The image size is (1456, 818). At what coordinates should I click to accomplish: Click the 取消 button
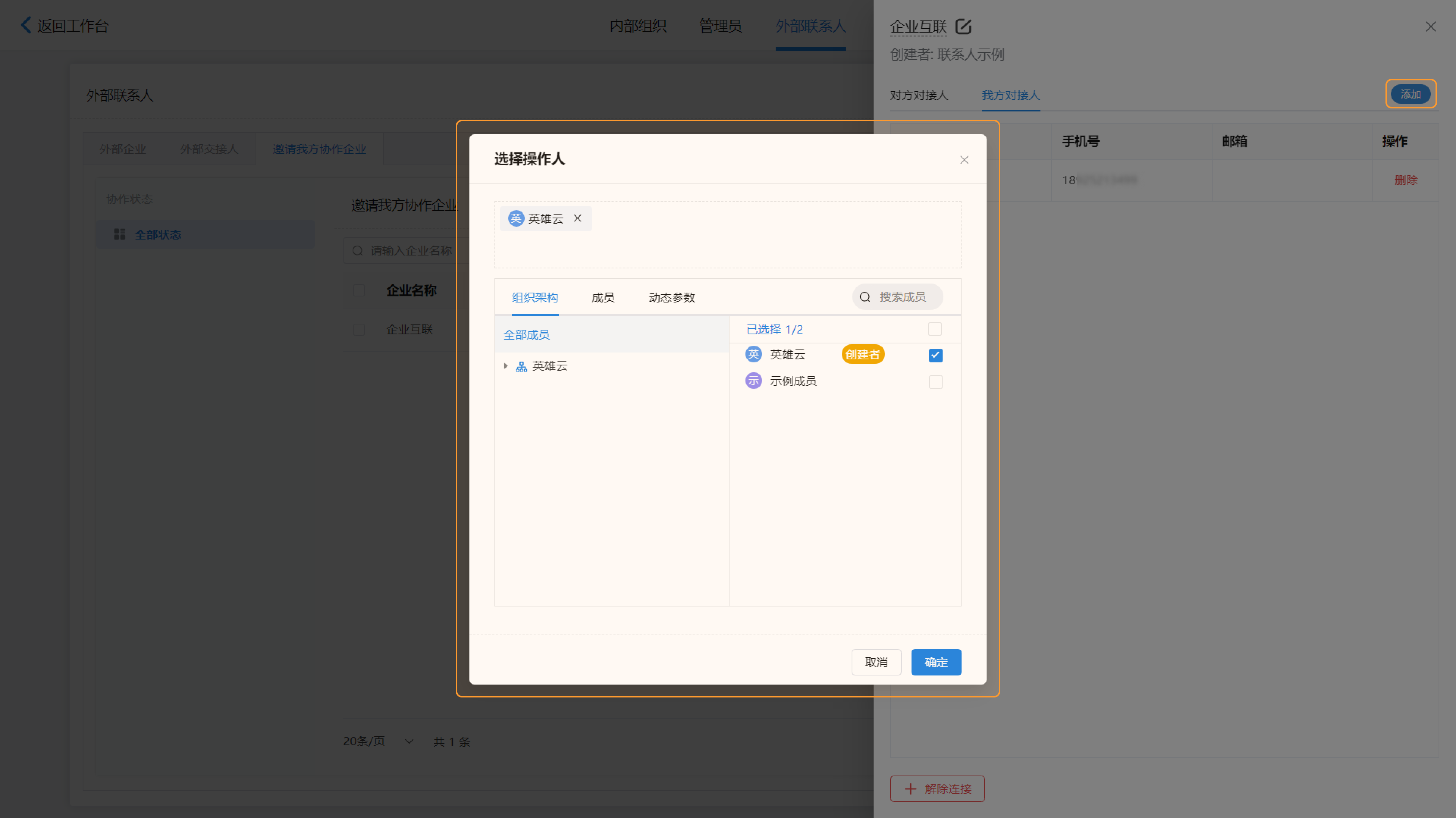pos(876,662)
